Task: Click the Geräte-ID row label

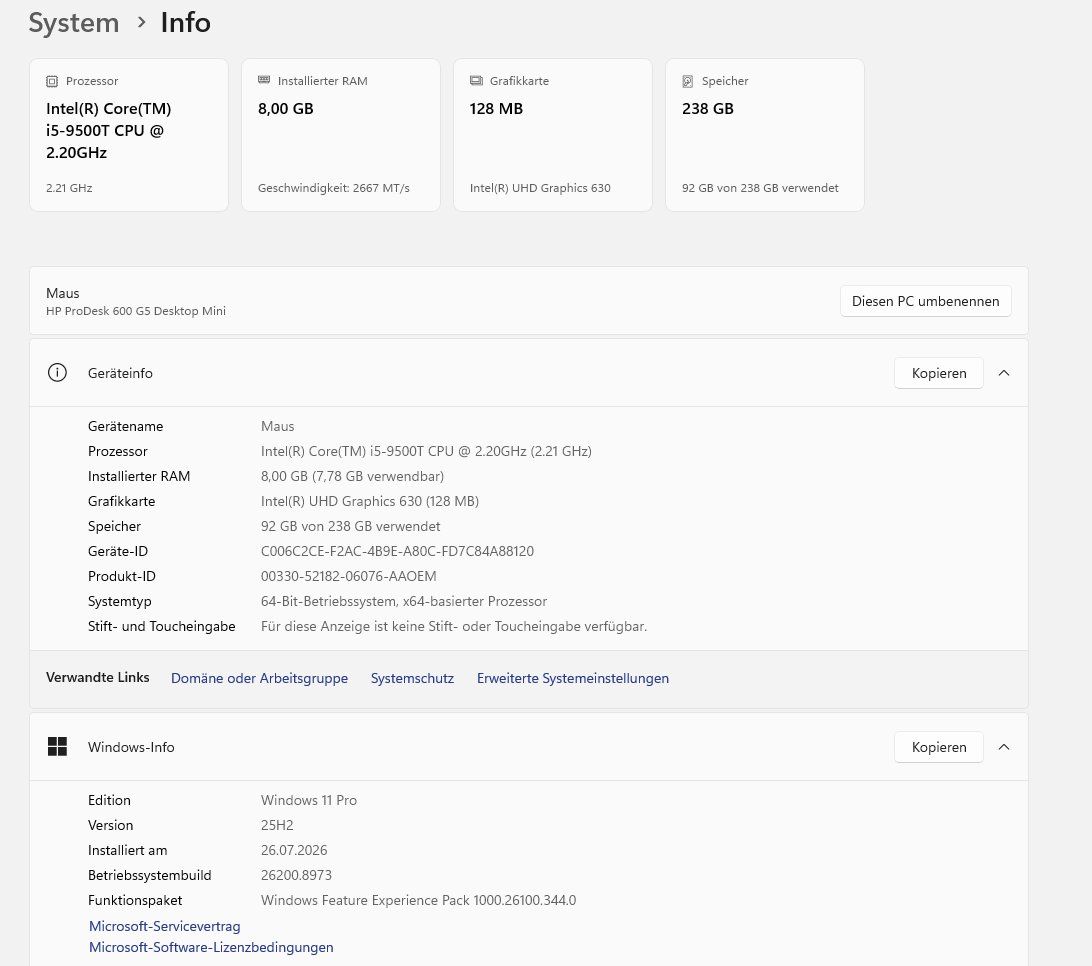Action: point(118,552)
